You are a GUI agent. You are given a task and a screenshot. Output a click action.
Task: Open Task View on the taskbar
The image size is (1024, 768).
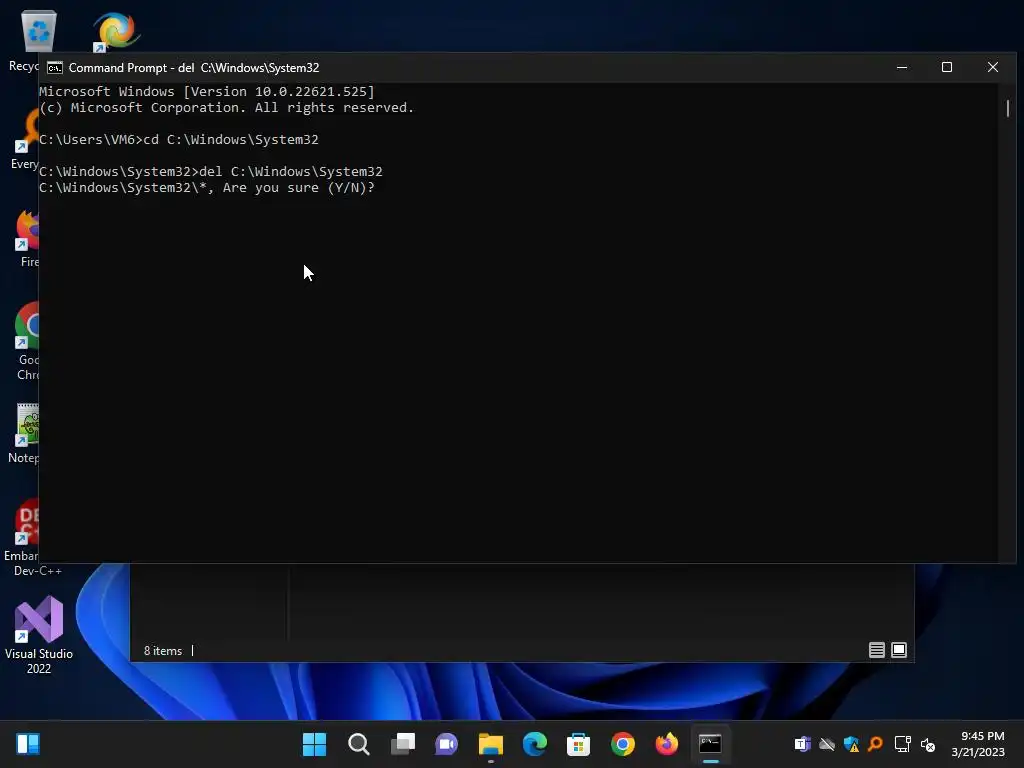coord(403,744)
